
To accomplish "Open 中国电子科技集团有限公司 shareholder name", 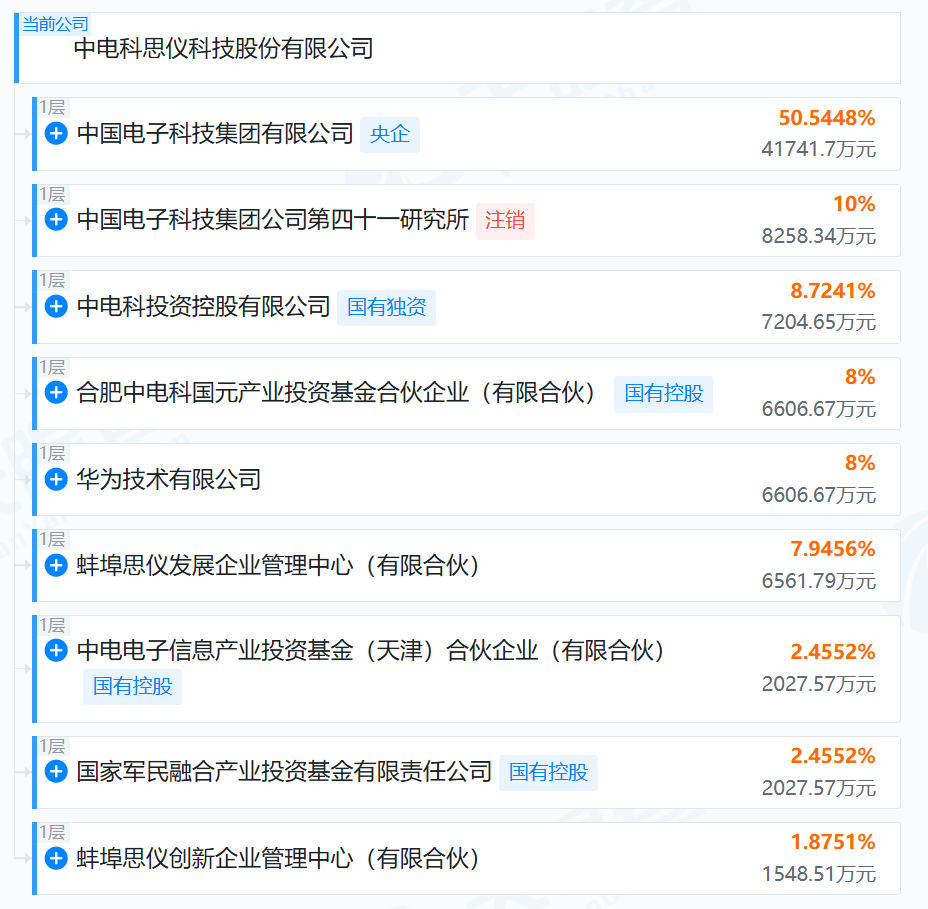I will pos(215,134).
